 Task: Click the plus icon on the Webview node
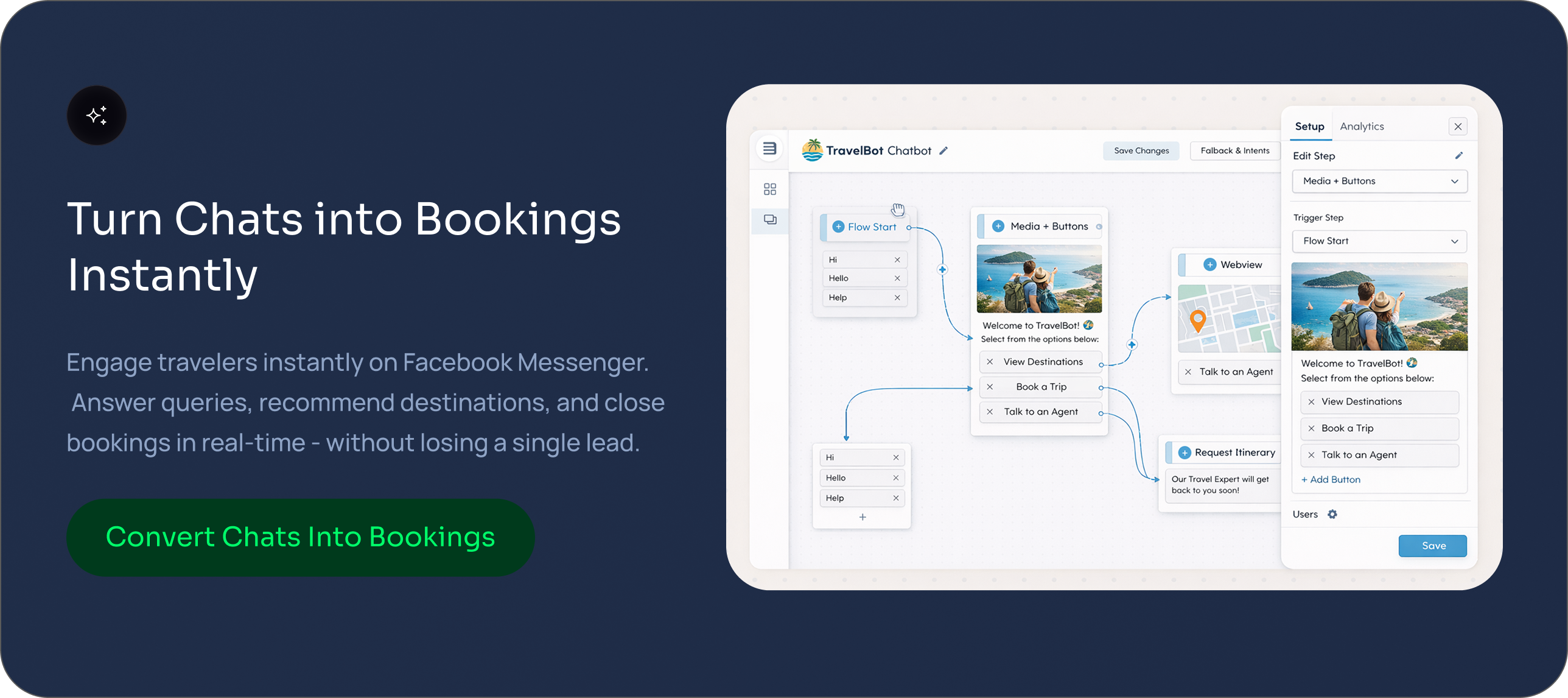coord(1210,264)
